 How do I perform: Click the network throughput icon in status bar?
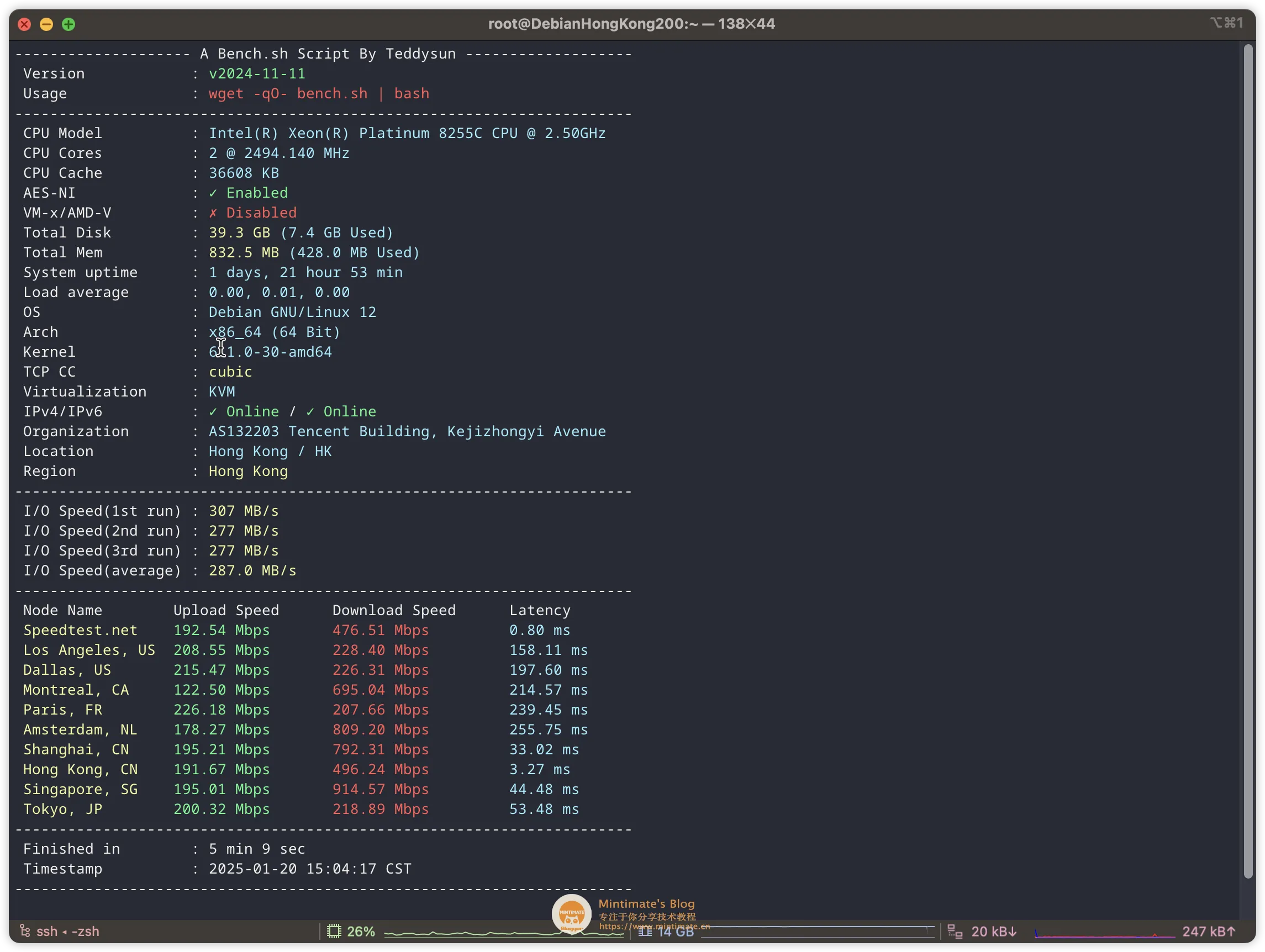point(955,932)
